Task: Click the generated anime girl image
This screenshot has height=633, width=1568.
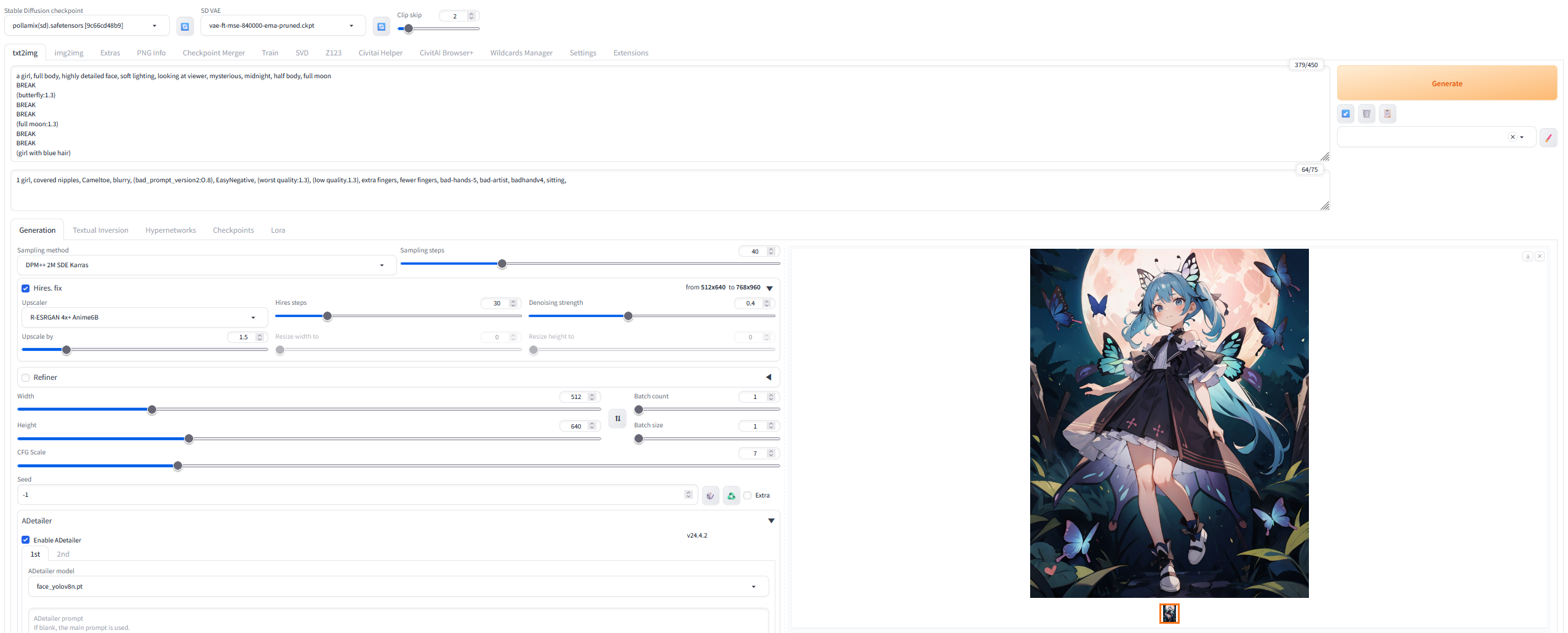Action: 1169,423
